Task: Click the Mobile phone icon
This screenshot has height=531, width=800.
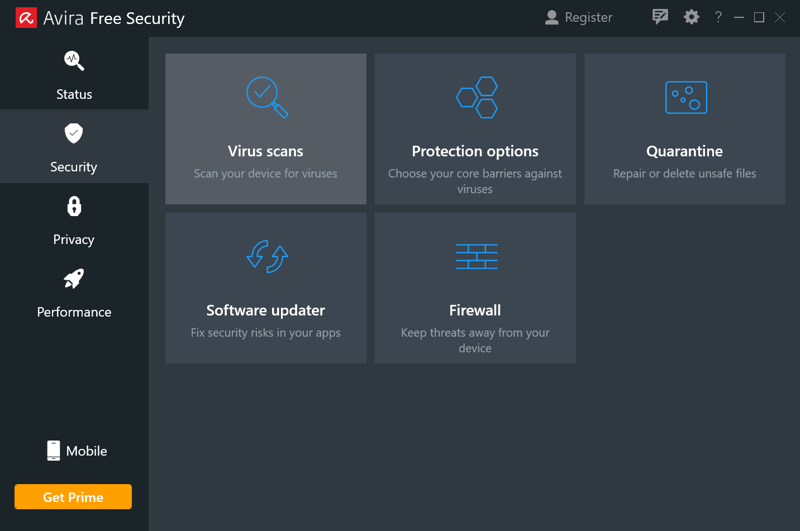Action: [54, 451]
